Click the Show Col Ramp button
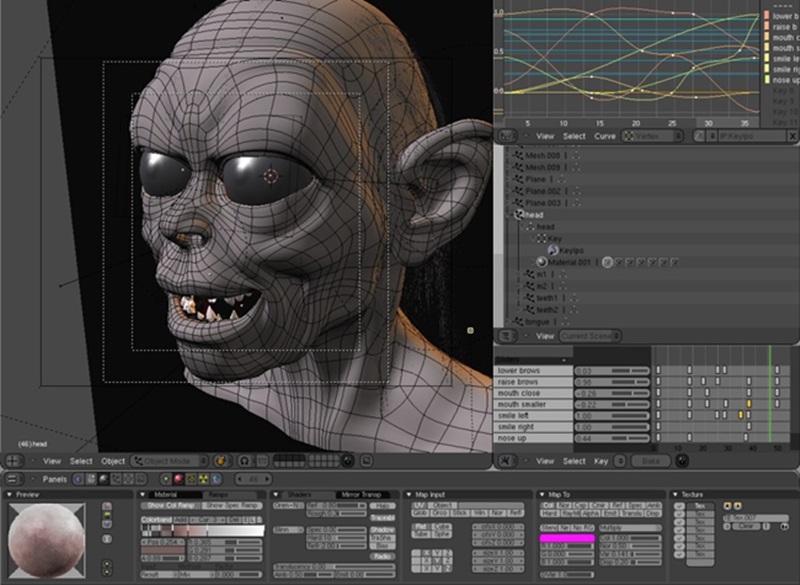Image resolution: width=800 pixels, height=585 pixels. pyautogui.click(x=170, y=505)
